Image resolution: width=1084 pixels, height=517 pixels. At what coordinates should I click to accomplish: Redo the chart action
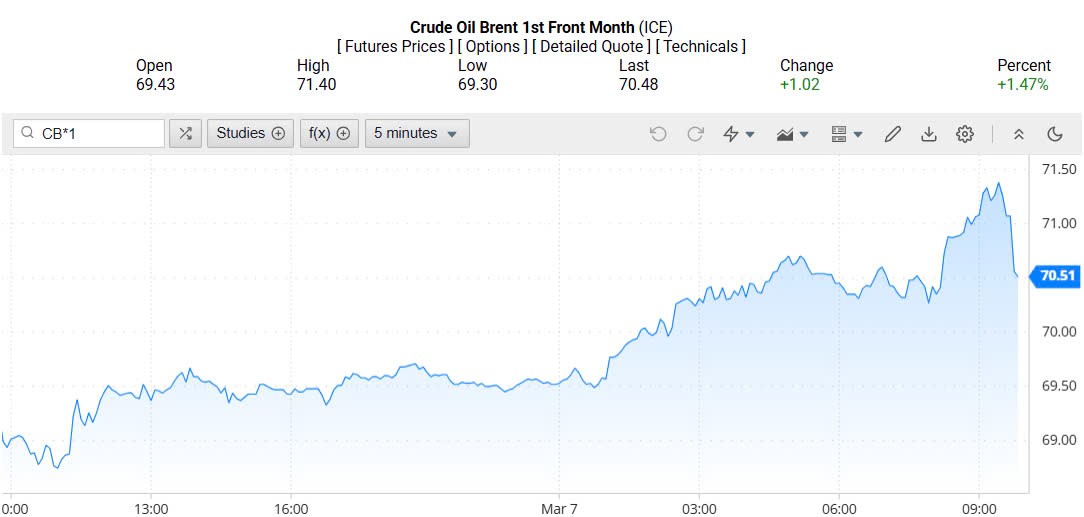pyautogui.click(x=695, y=134)
